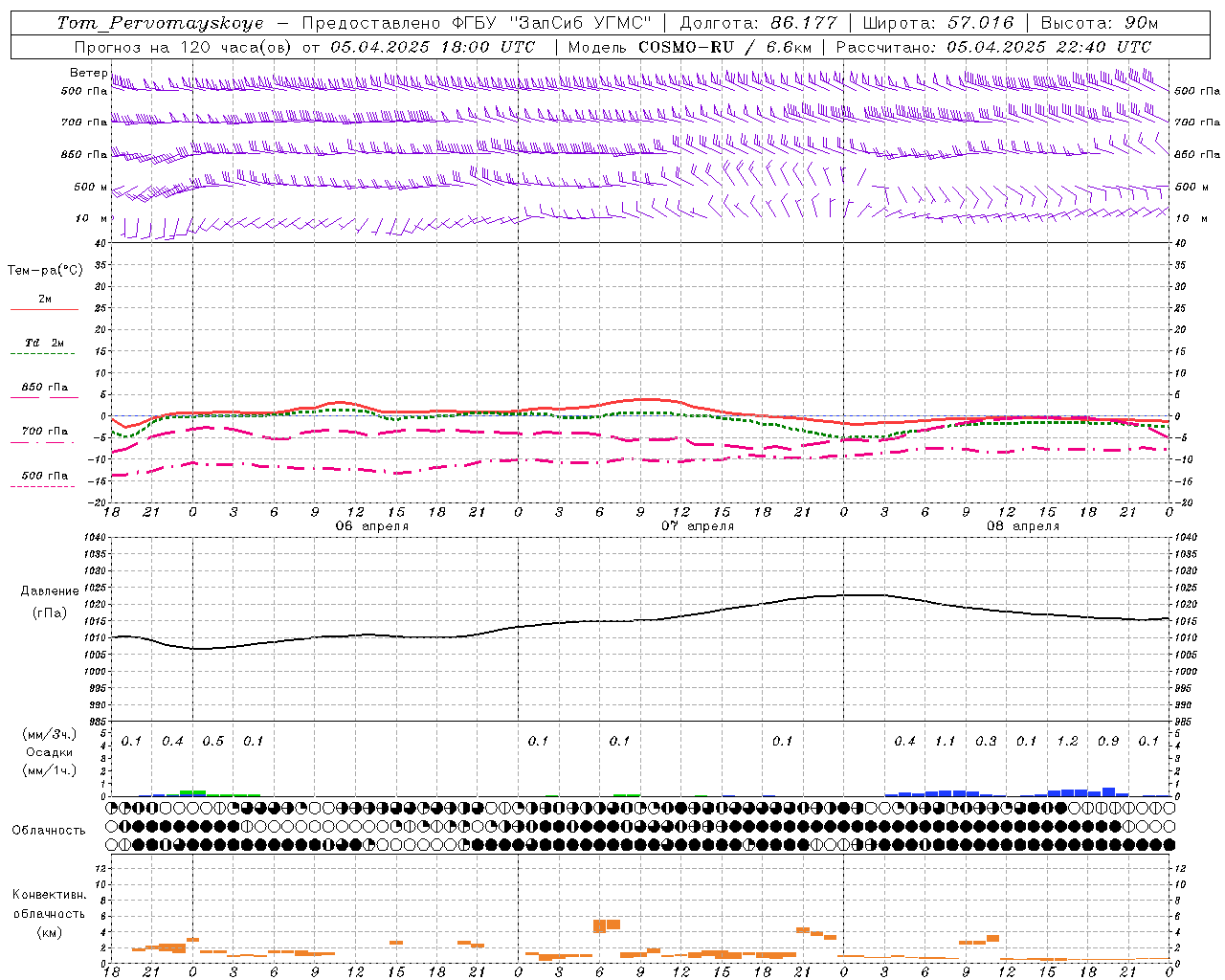This screenshot has width=1225, height=980.
Task: Click the Осадки label
Action: [50, 752]
